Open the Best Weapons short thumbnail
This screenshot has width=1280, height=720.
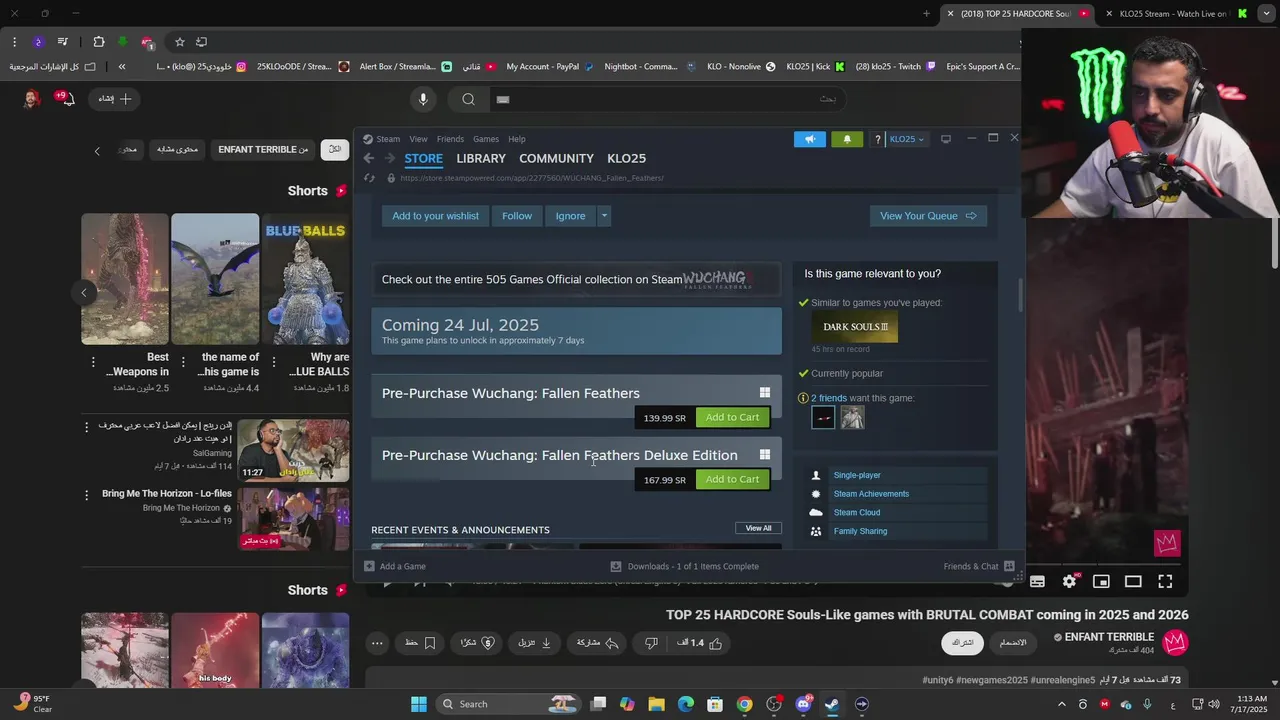125,278
